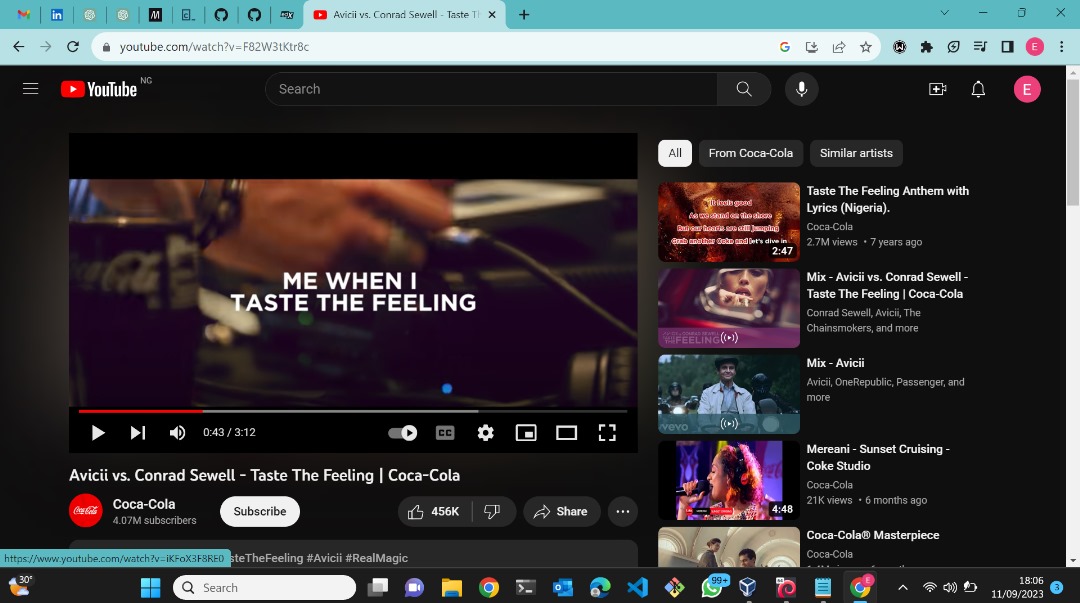Screen dimensions: 1080x603
Task: Open video settings gear
Action: pyautogui.click(x=486, y=433)
